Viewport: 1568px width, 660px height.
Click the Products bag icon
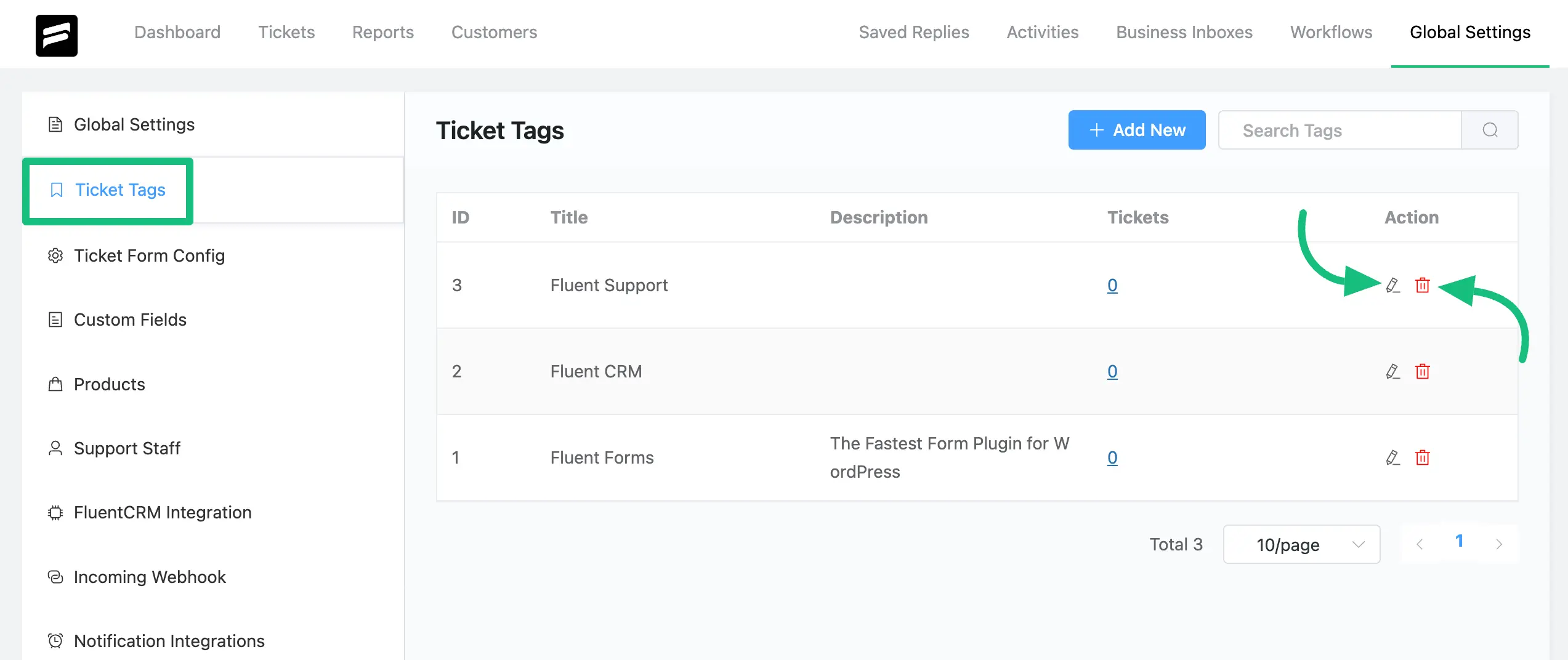pyautogui.click(x=55, y=384)
